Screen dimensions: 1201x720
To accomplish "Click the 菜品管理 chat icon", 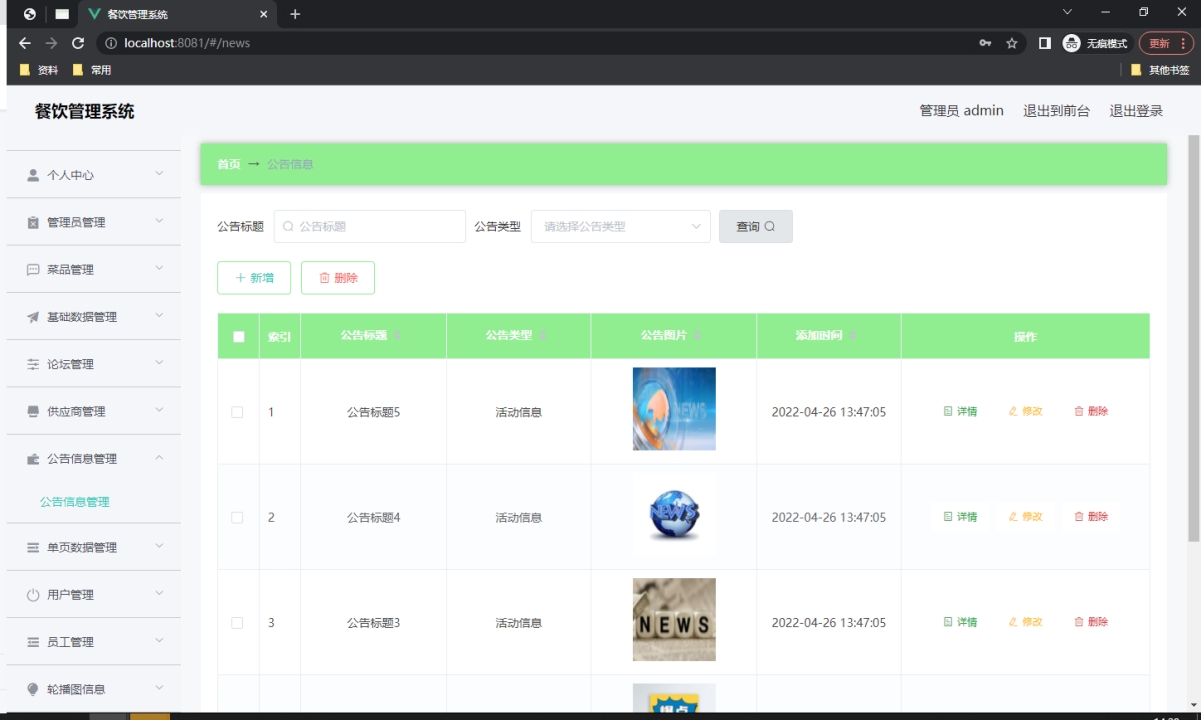I will pos(33,270).
